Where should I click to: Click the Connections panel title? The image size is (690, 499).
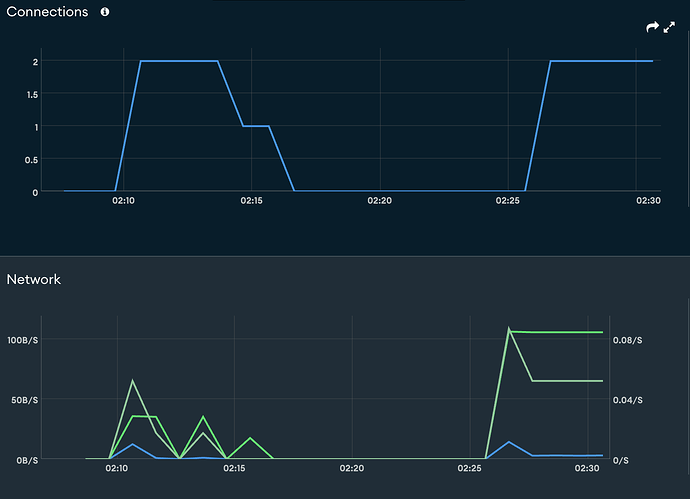[x=47, y=12]
